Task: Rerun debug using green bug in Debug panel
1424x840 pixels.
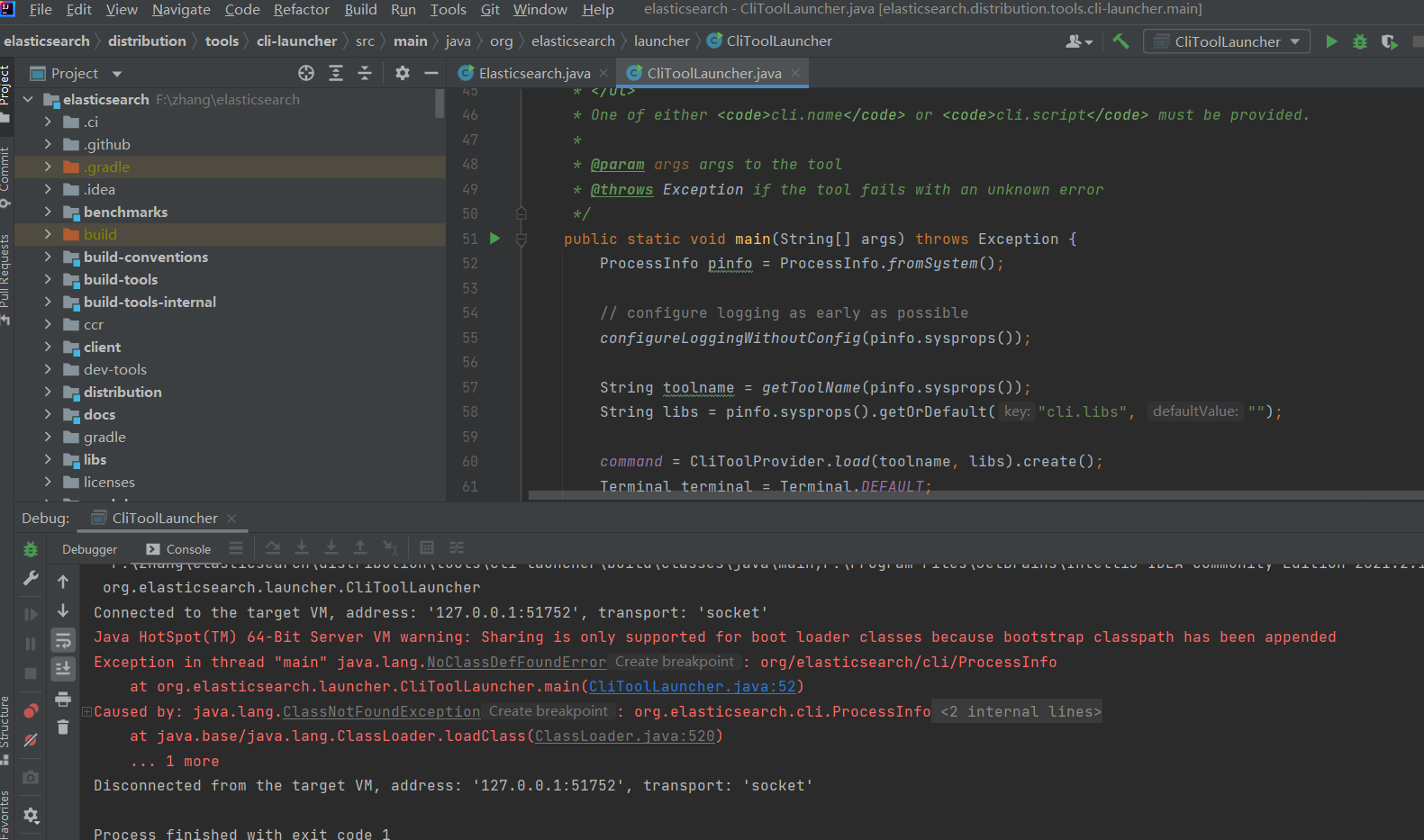Action: coord(31,549)
